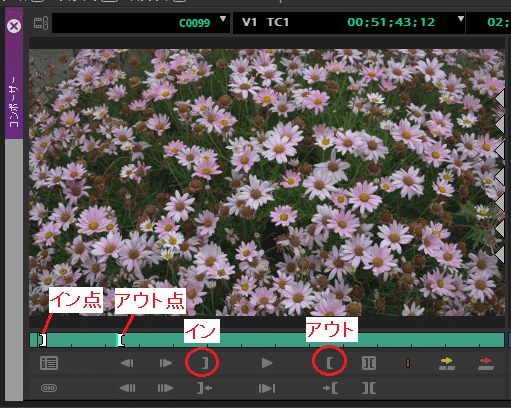The height and width of the screenshot is (408, 511).
Task: Clear both IN and OUT marks
Action: click(369, 388)
